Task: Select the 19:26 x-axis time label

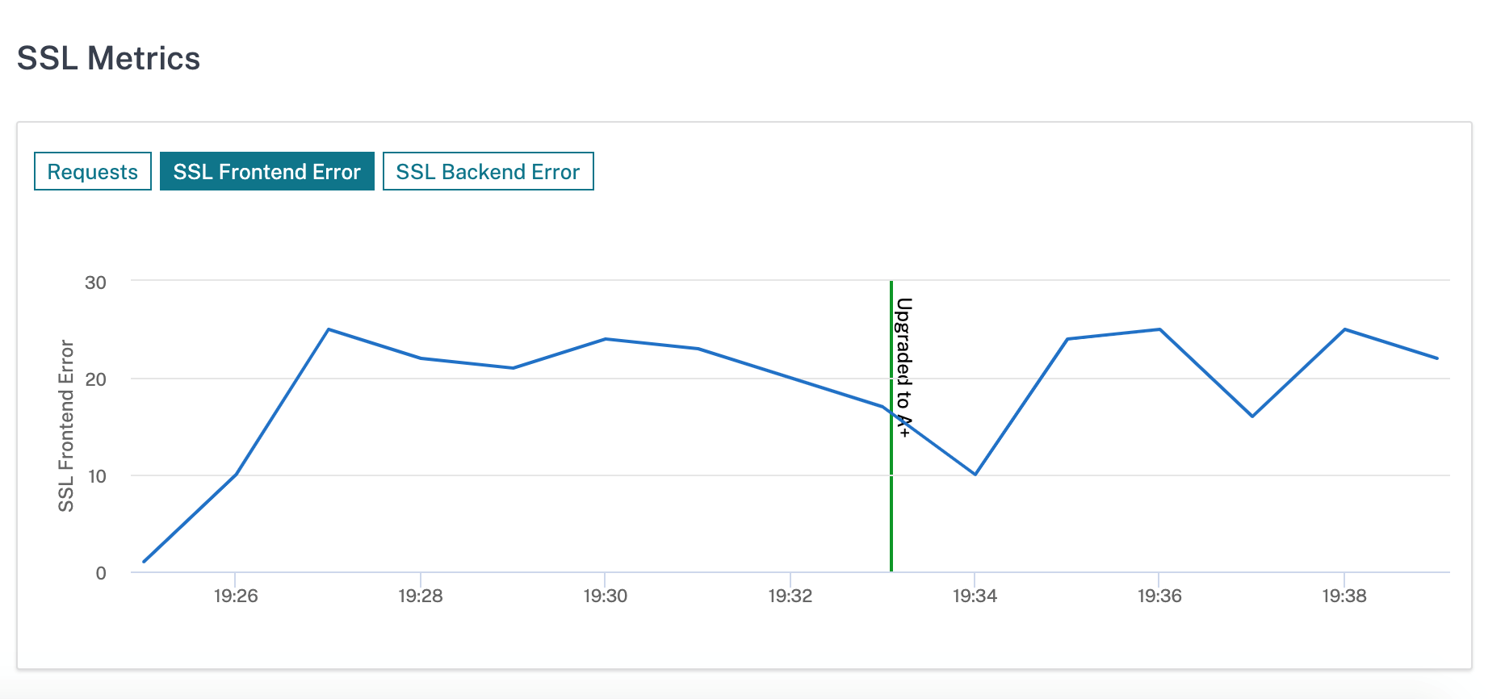Action: point(236,596)
